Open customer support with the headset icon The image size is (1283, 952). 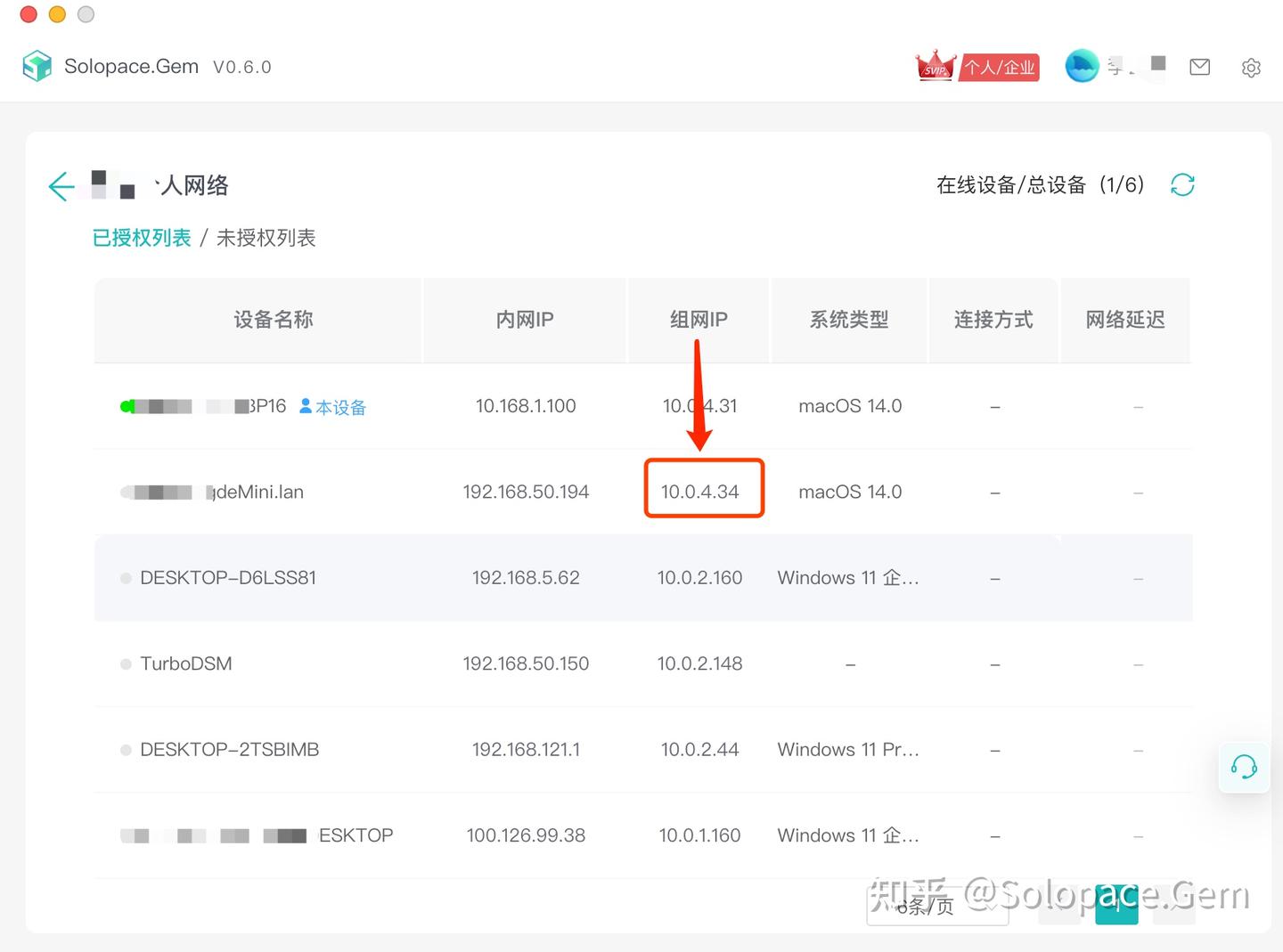(1244, 768)
